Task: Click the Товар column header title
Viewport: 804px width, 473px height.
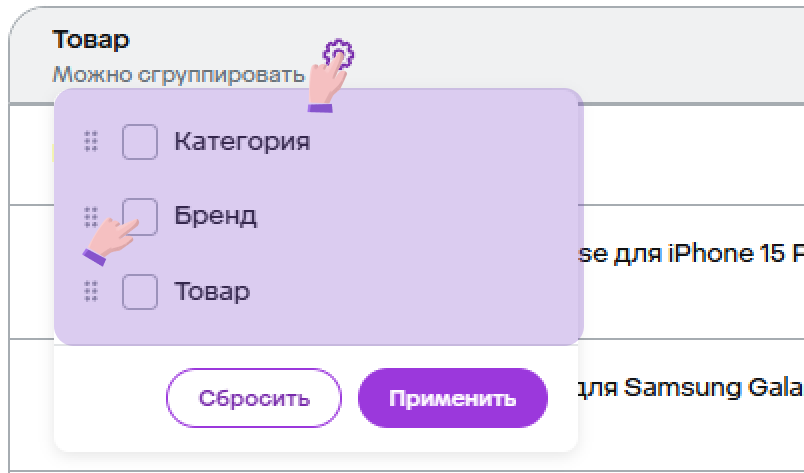Action: [91, 40]
